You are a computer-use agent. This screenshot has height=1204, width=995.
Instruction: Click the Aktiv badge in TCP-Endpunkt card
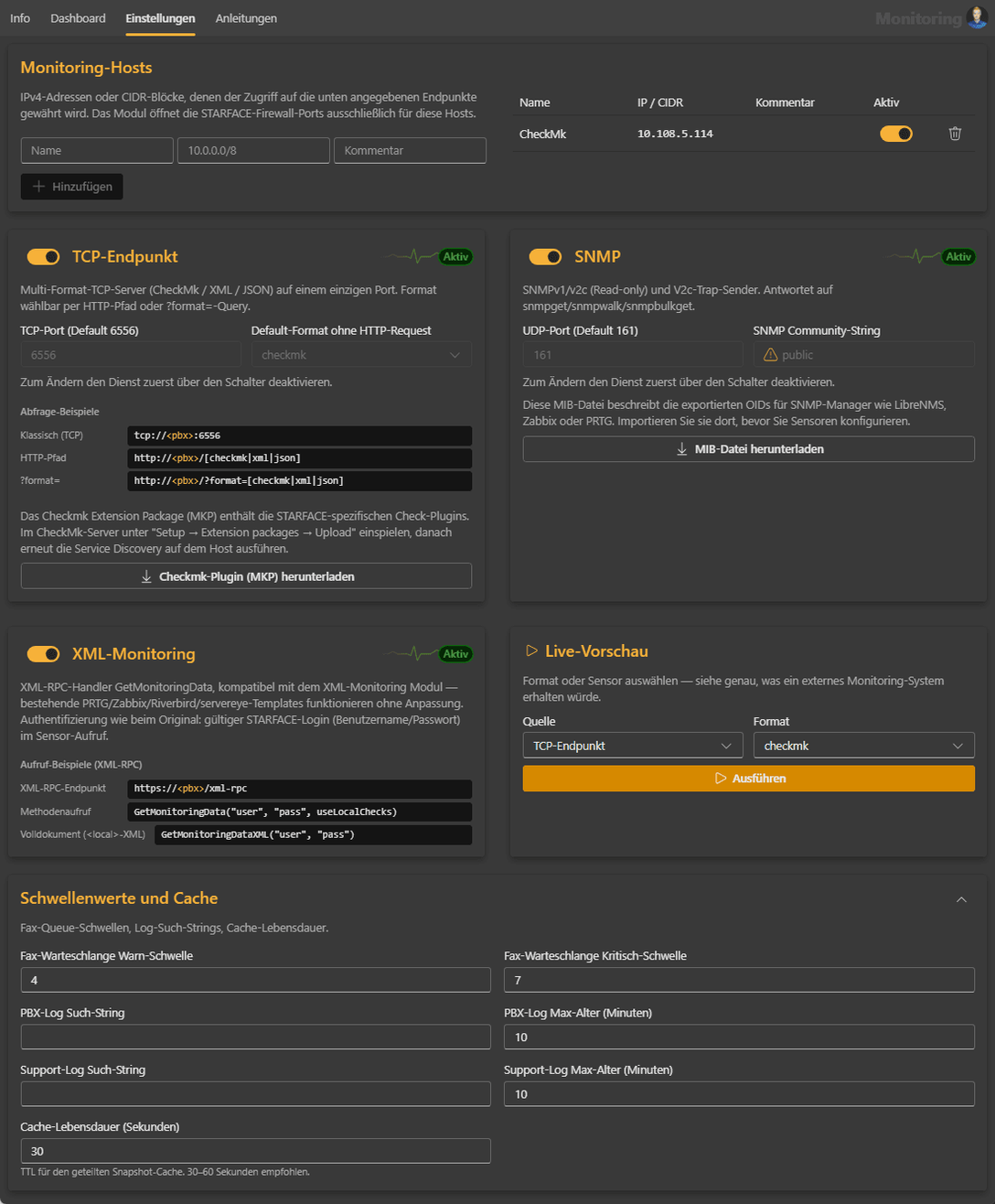click(x=455, y=257)
